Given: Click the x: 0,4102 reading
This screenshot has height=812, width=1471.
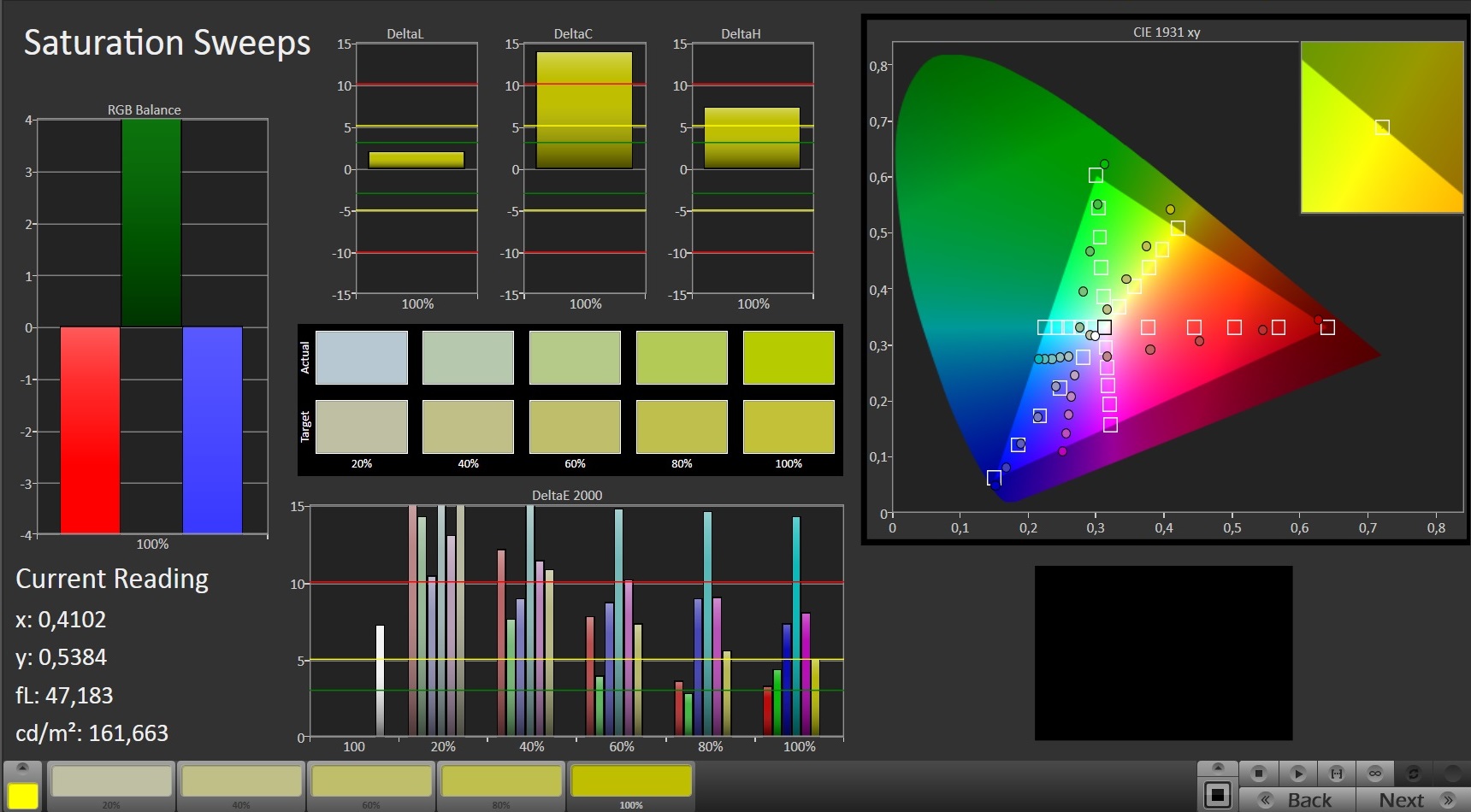Looking at the screenshot, I should (x=61, y=620).
